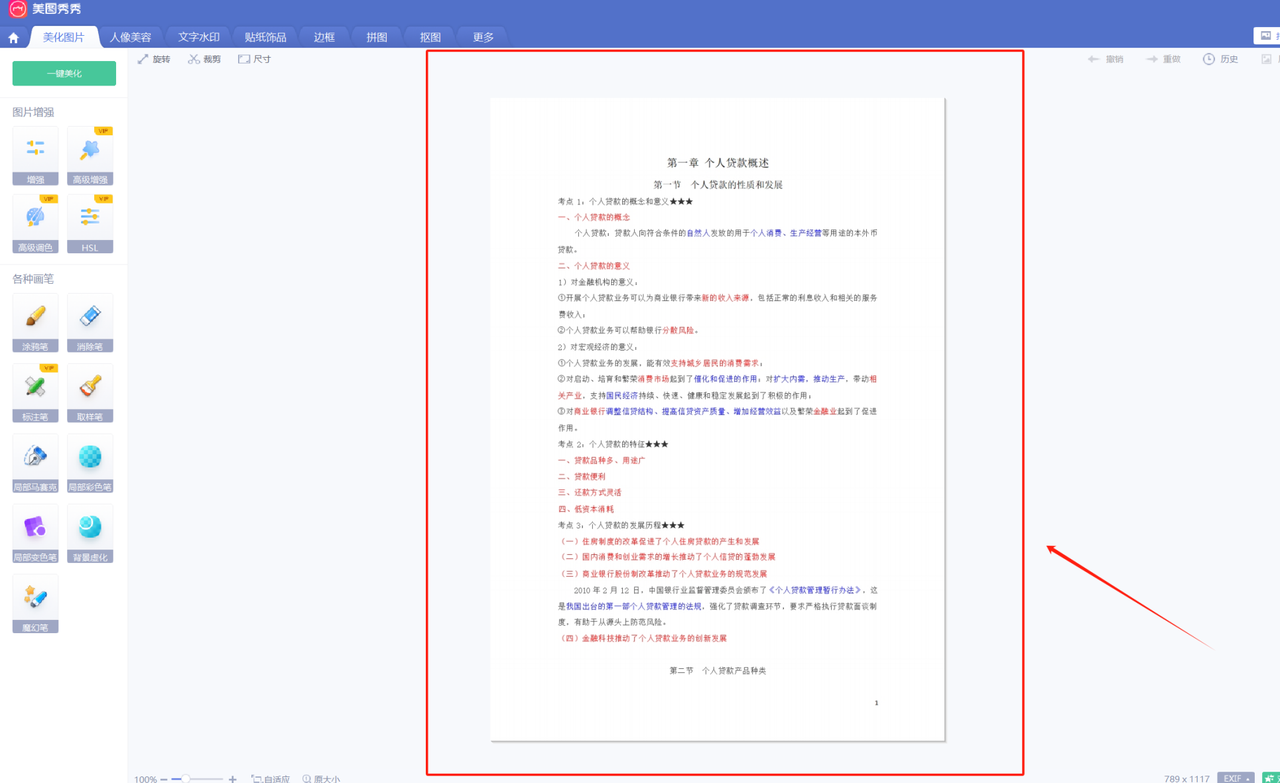Select the 背景虚化 background blur tool
This screenshot has width=1280, height=783.
pyautogui.click(x=90, y=533)
